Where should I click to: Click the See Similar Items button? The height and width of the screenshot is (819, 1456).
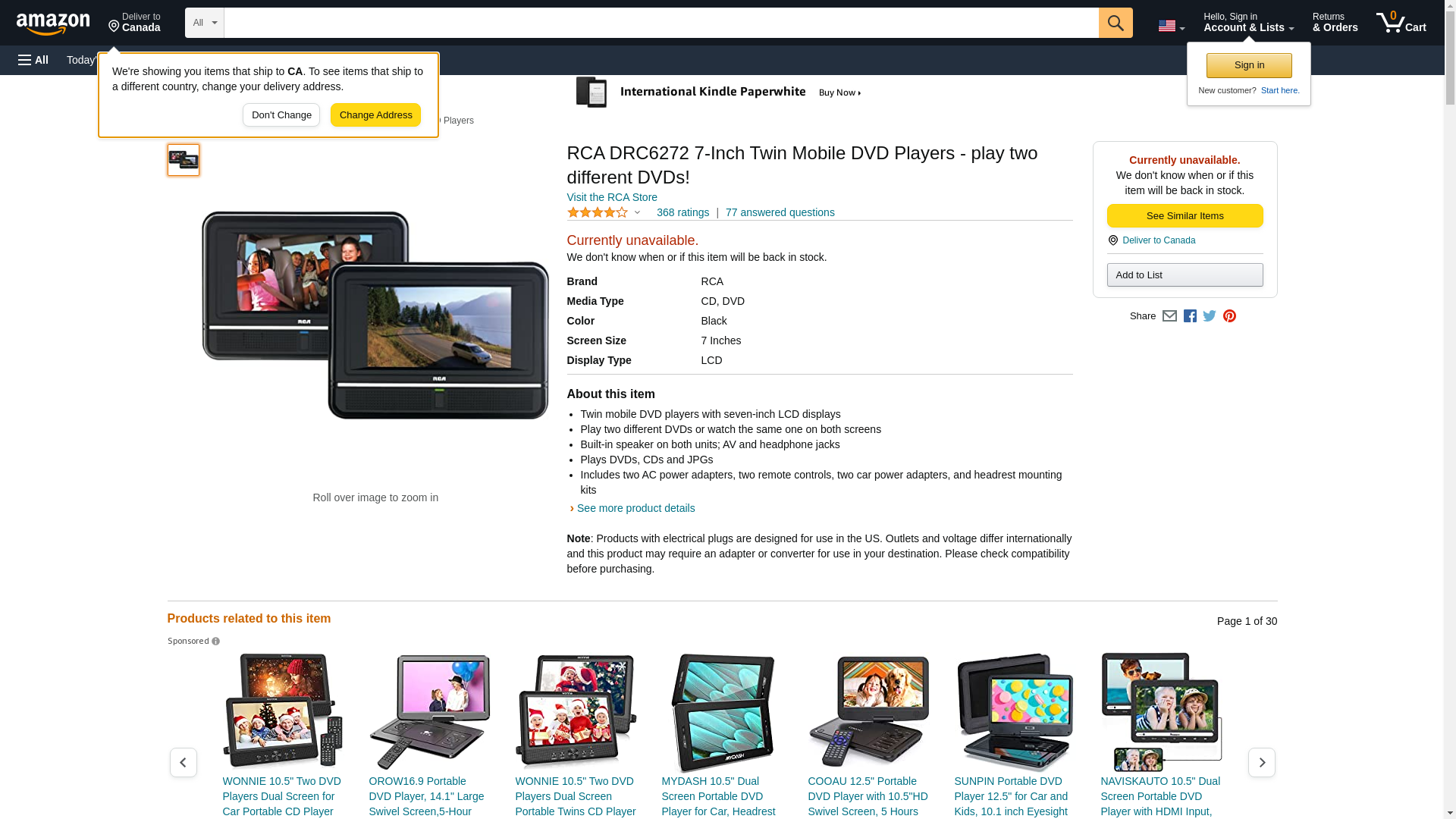(x=1185, y=216)
